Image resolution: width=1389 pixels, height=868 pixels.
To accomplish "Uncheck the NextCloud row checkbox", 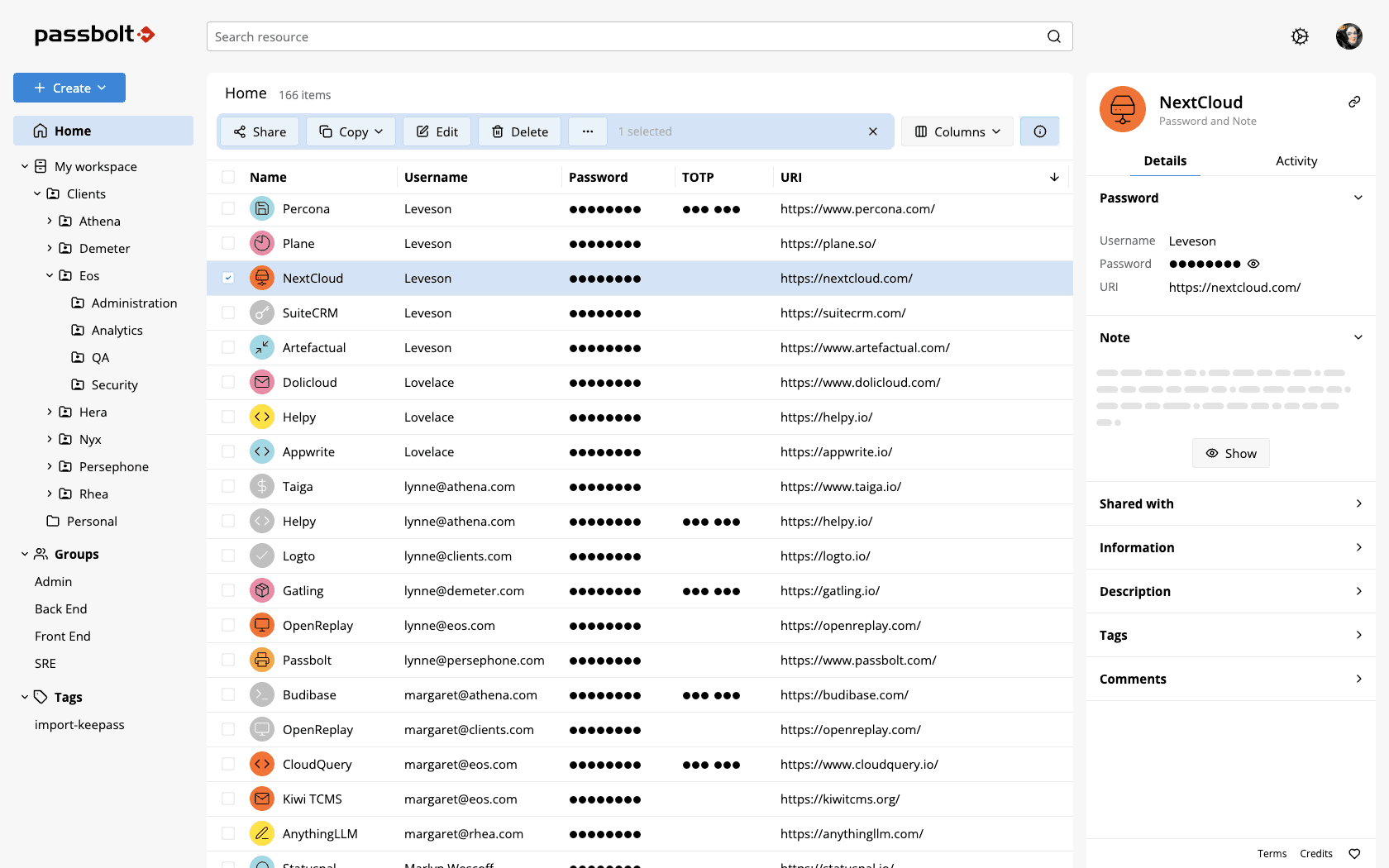I will 227,278.
